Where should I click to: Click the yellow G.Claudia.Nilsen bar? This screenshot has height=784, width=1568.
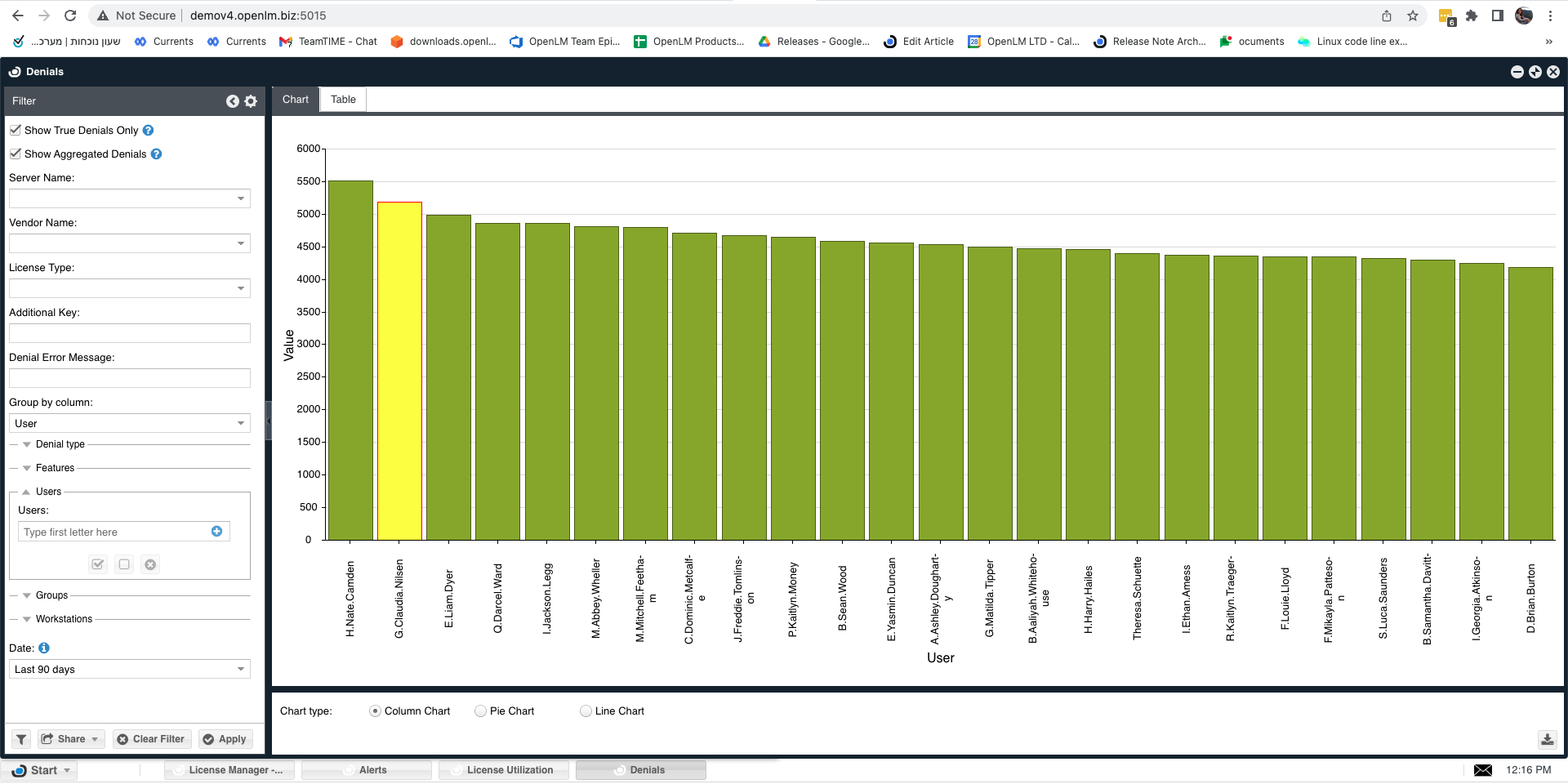399,372
